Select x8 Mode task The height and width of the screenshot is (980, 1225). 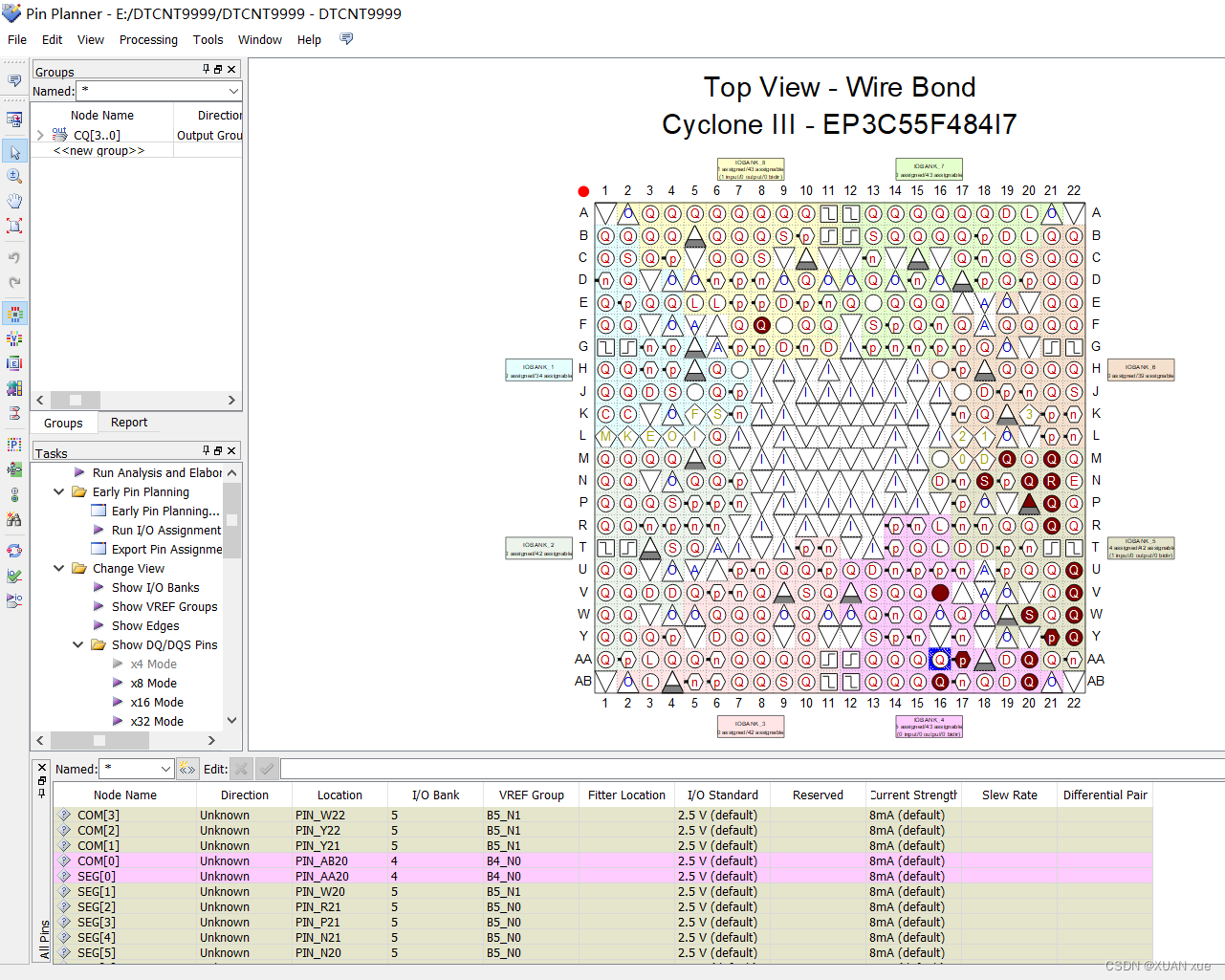click(153, 683)
